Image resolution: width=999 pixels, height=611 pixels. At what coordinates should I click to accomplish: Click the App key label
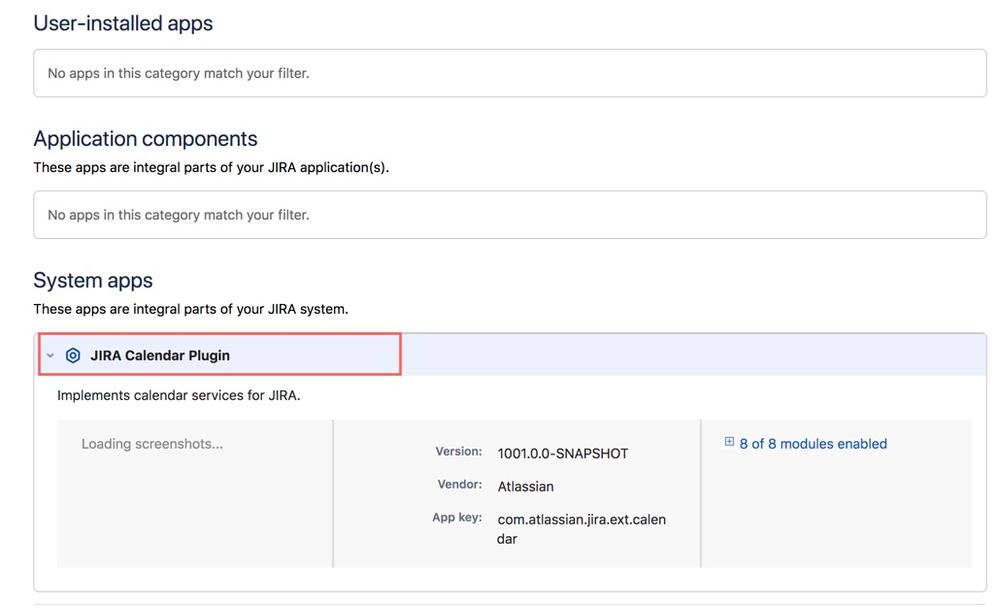pyautogui.click(x=457, y=517)
